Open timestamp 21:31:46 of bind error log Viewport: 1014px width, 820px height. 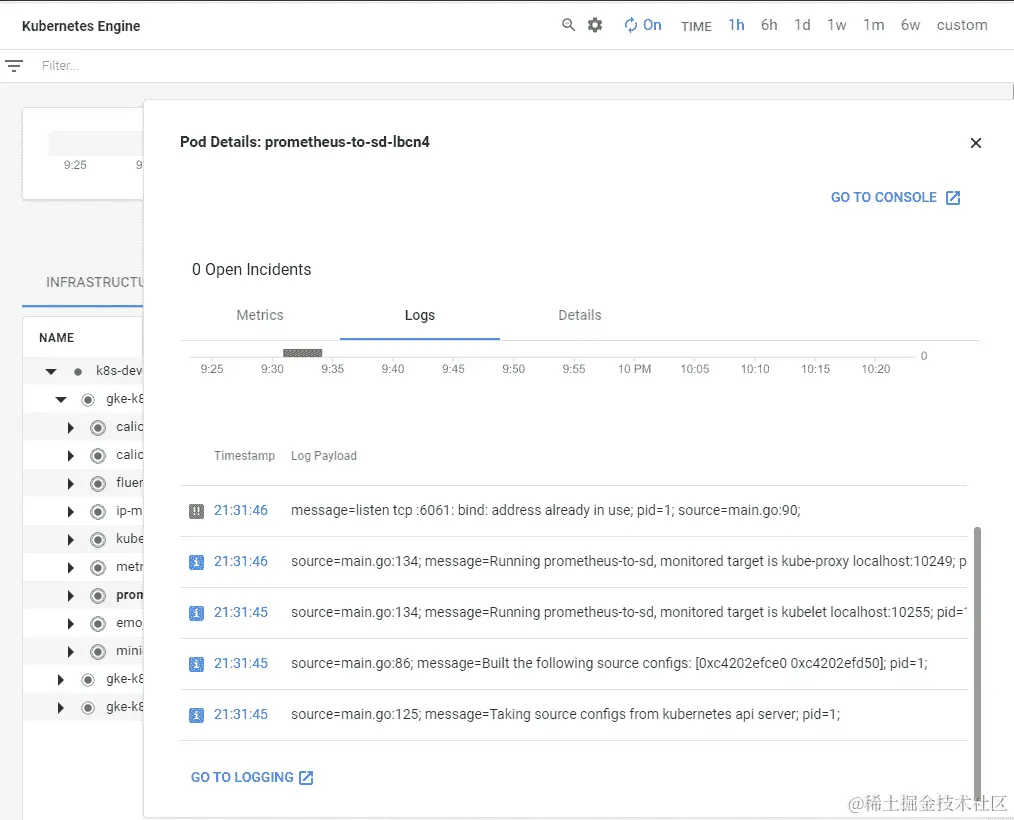click(241, 510)
